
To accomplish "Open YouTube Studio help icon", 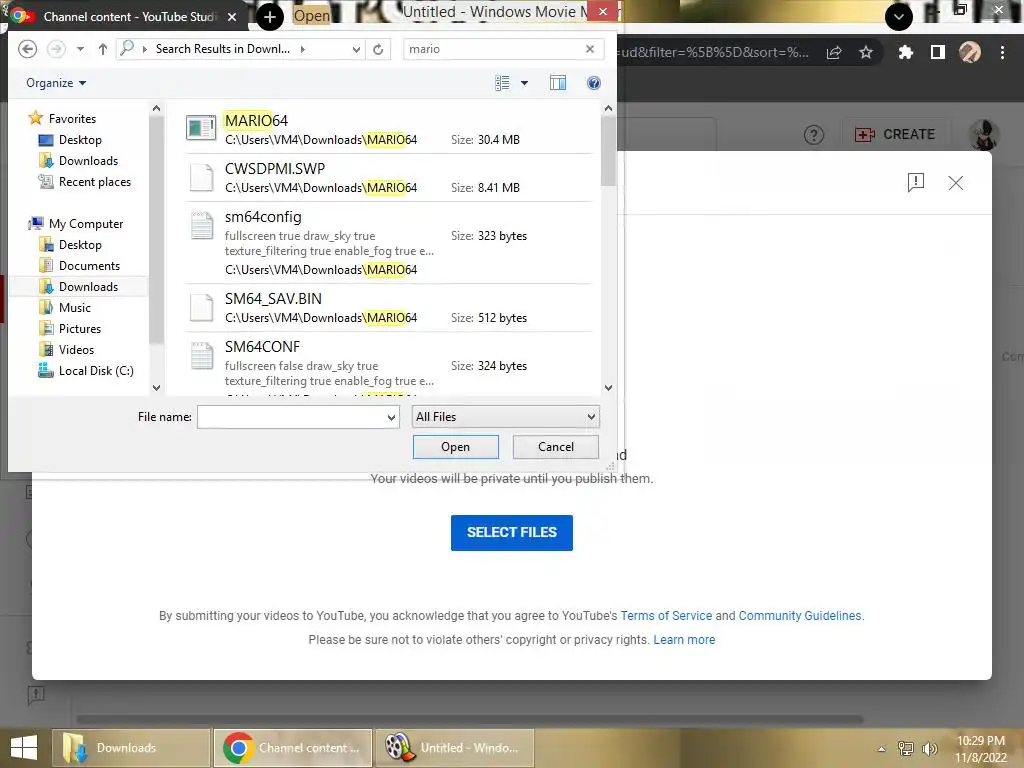I will coord(814,135).
